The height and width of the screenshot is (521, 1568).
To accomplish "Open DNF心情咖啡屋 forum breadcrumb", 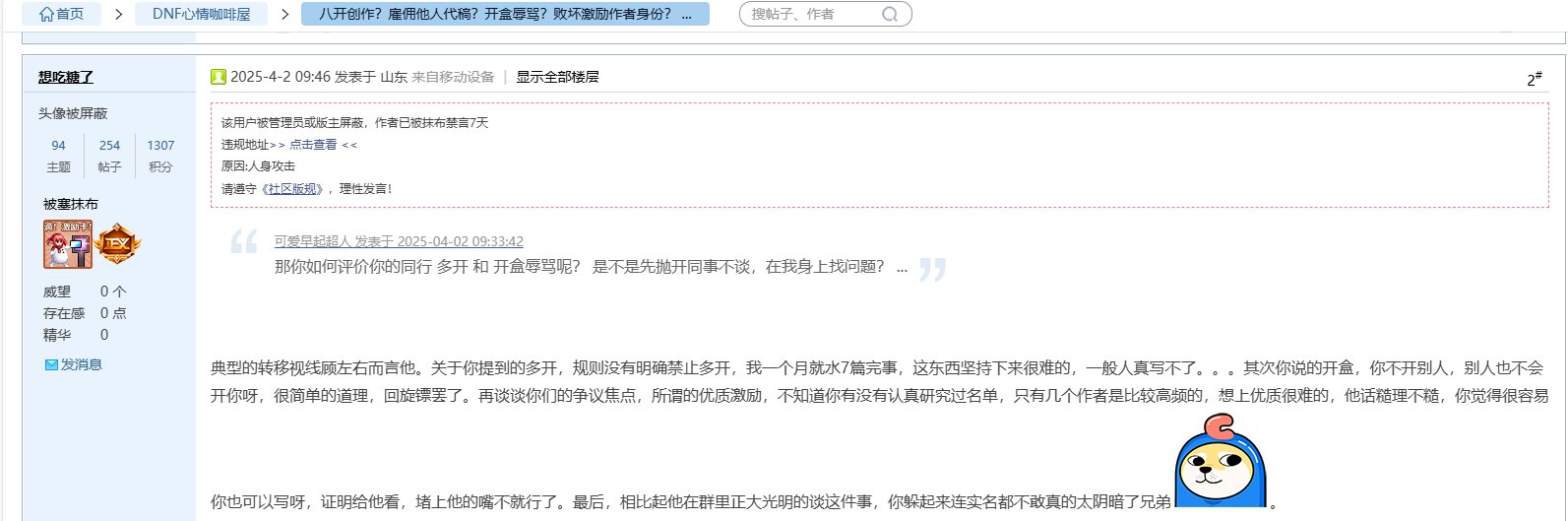I will [201, 14].
